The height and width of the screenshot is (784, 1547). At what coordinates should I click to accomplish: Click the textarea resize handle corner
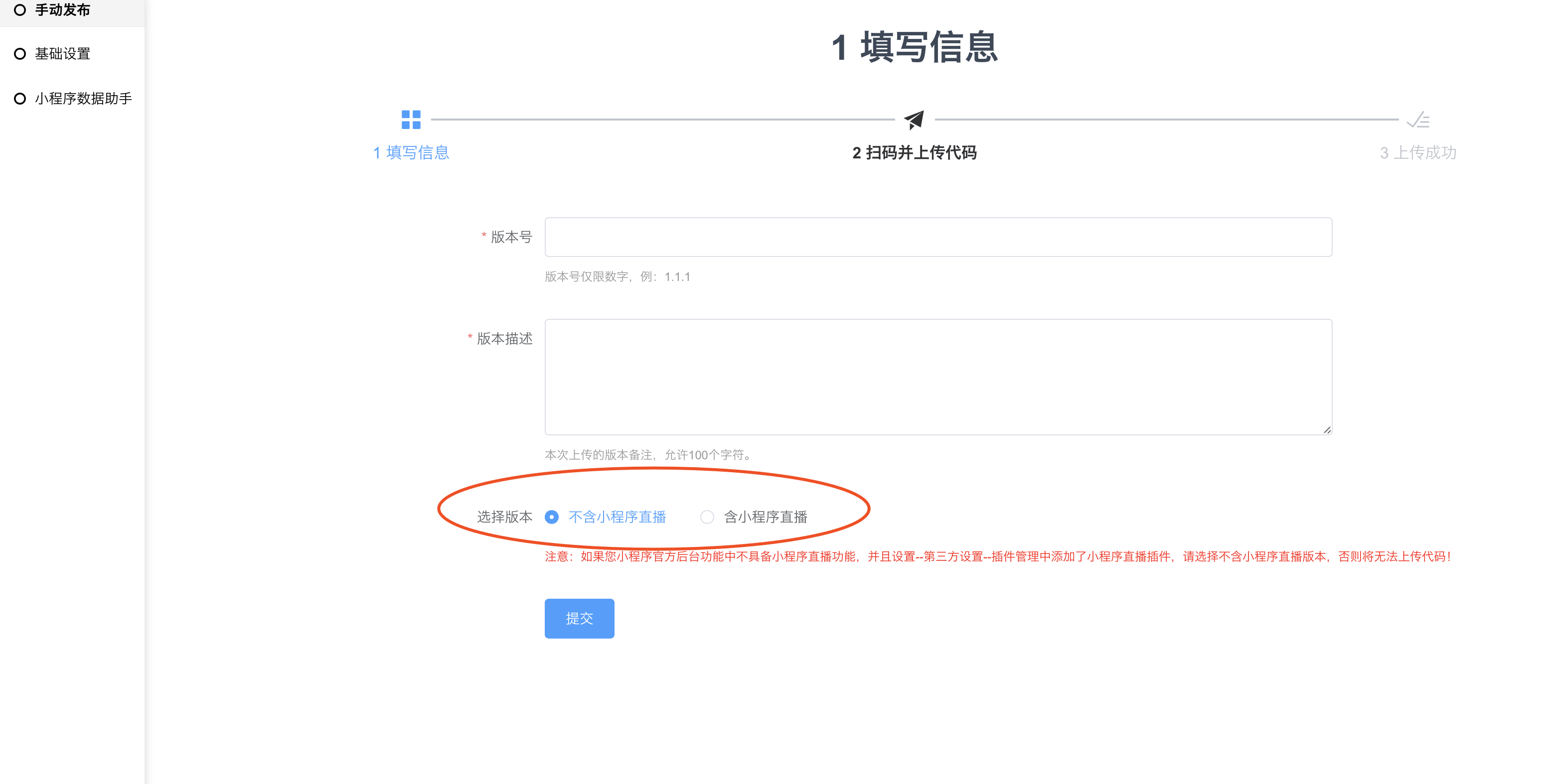[1327, 430]
